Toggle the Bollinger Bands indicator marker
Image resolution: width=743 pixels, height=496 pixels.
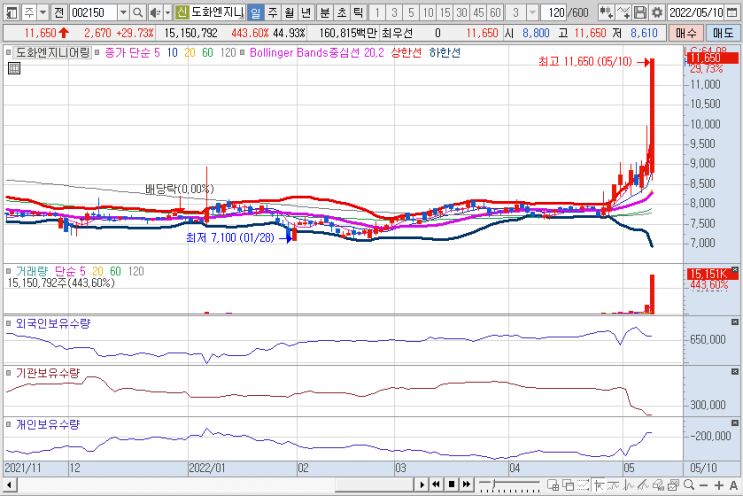click(242, 53)
